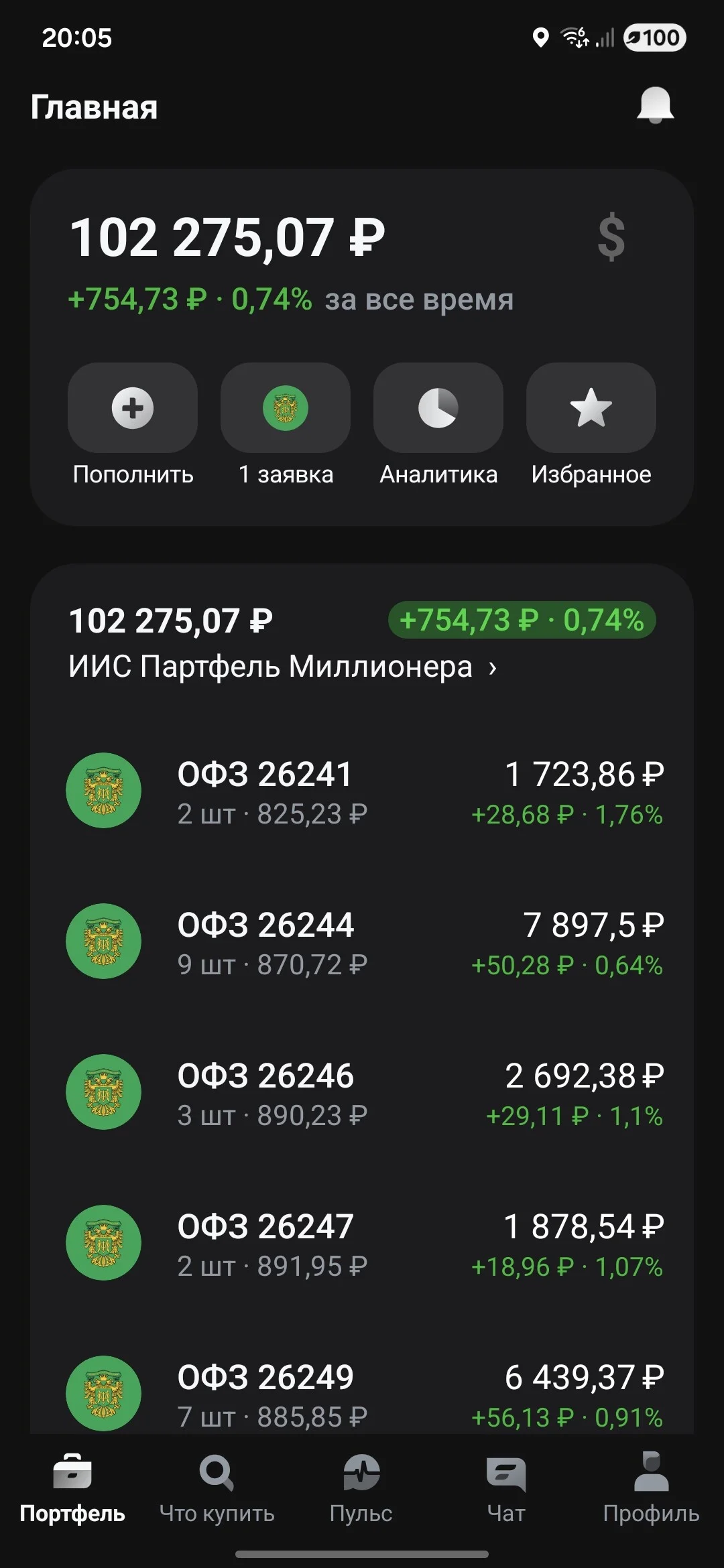
Task: Toggle portfolio currency with dollar sign
Action: (x=611, y=237)
